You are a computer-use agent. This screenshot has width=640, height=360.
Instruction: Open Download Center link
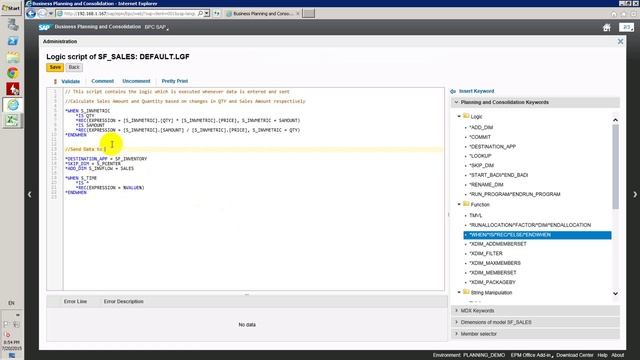[x=575, y=355]
